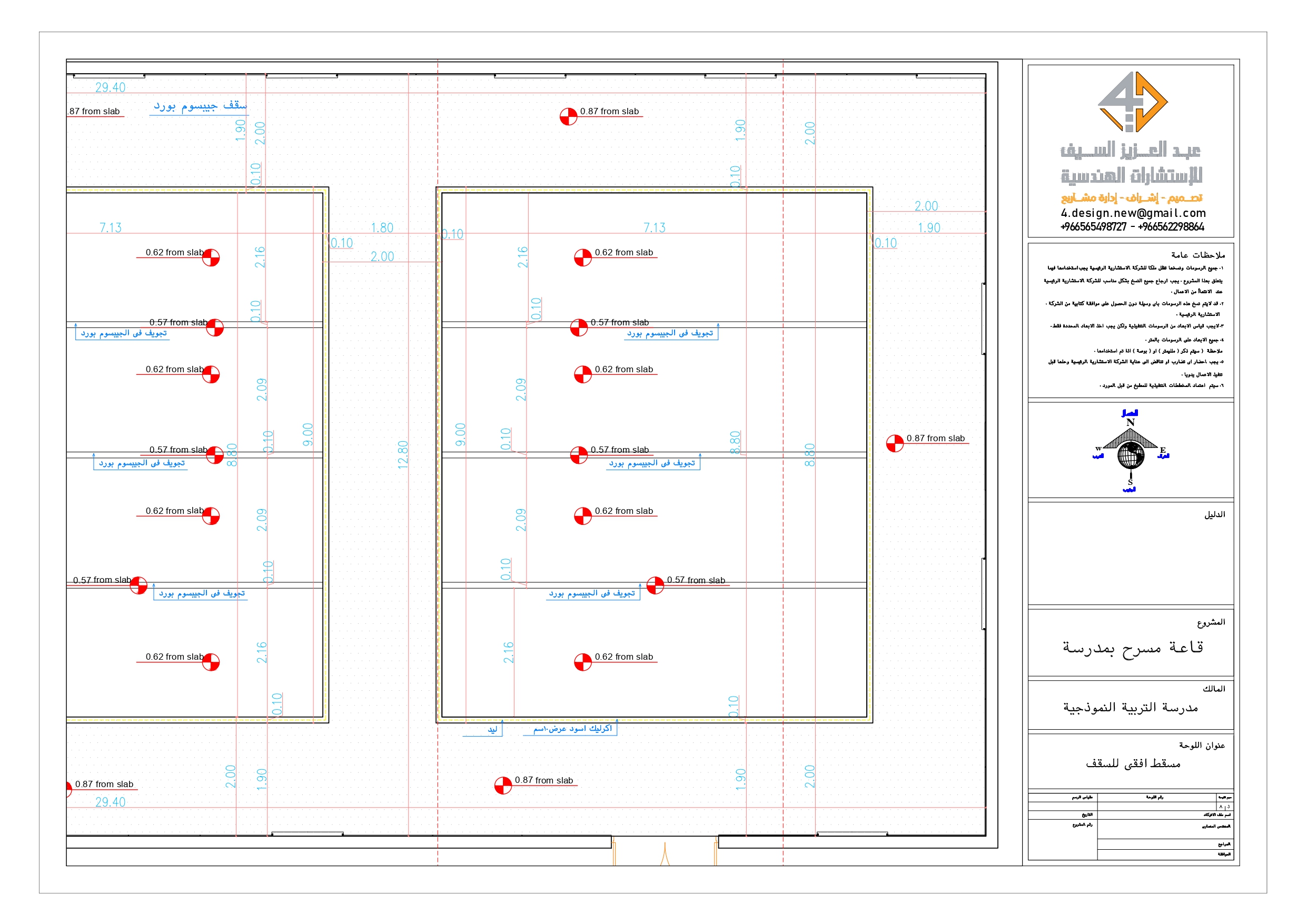
Task: Select the 0.87 level marker above the right panel
Action: (569, 116)
